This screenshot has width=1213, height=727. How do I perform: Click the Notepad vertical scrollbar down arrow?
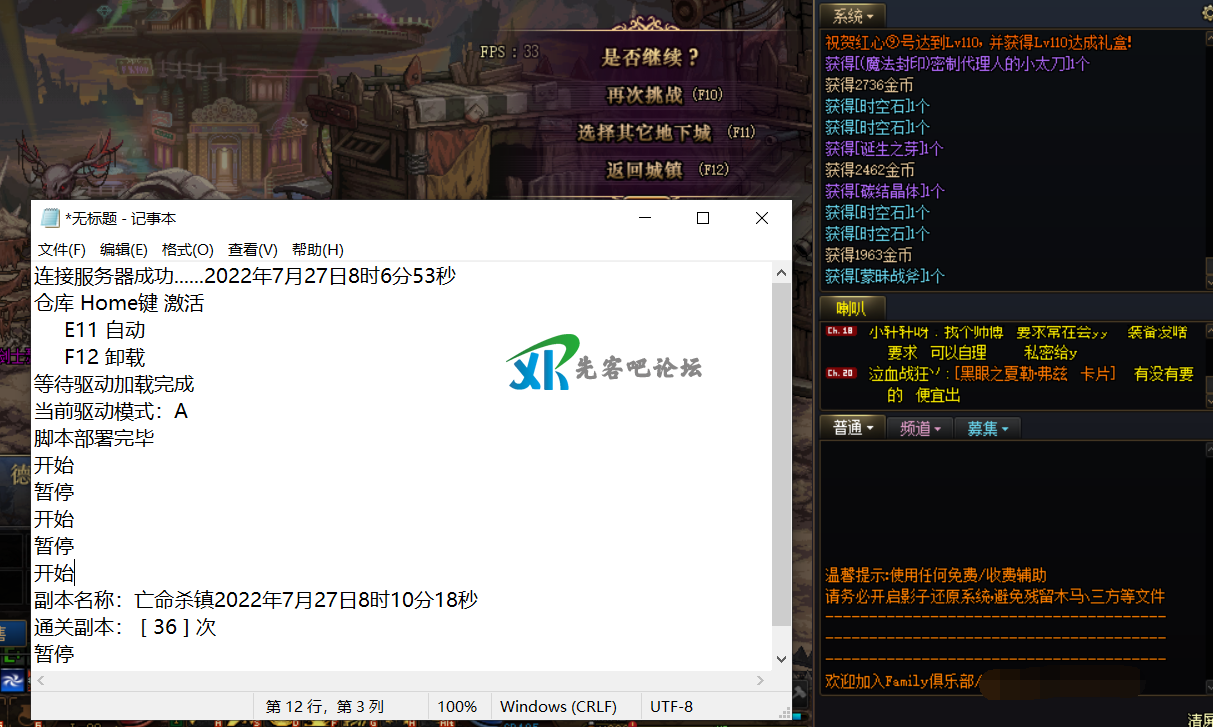781,660
